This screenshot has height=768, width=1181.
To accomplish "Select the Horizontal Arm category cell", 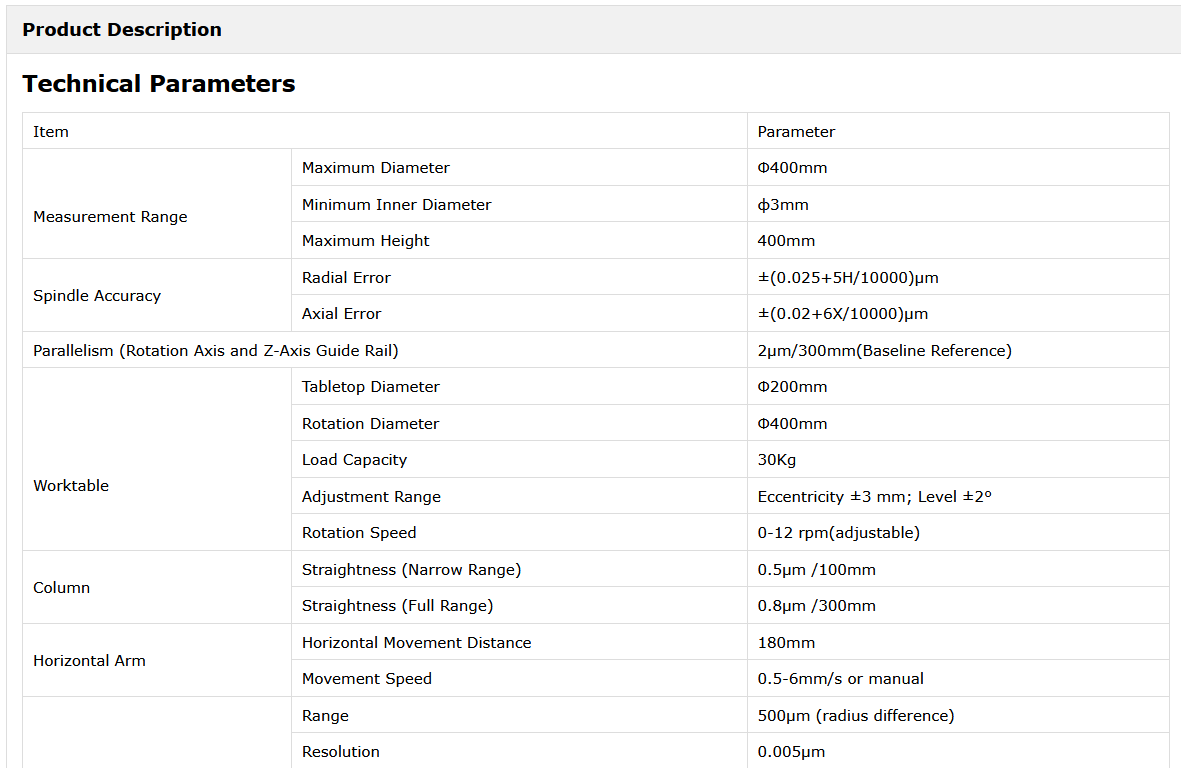I will (89, 661).
